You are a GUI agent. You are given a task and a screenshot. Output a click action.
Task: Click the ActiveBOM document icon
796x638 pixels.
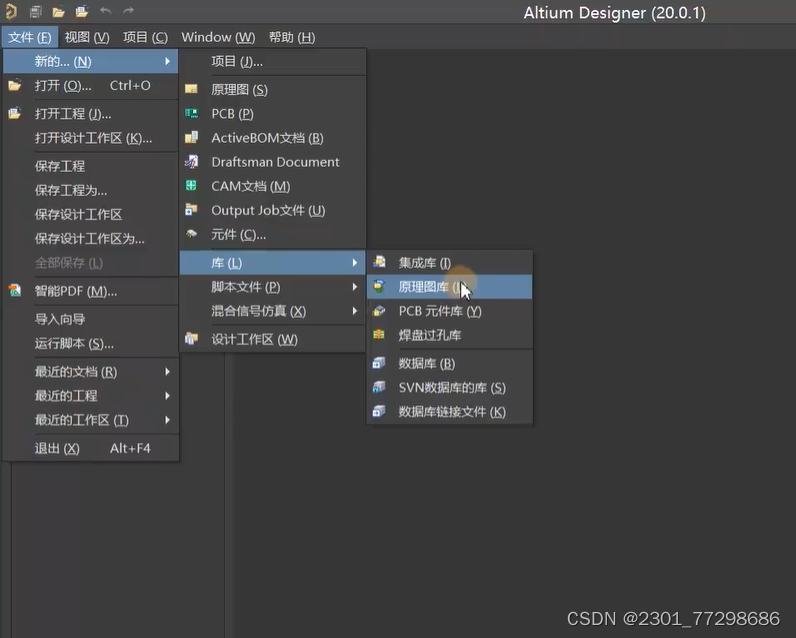(191, 137)
